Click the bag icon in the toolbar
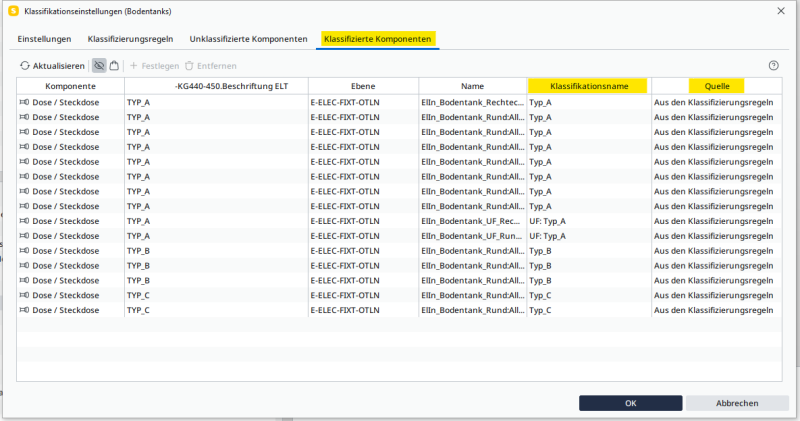 coord(114,66)
